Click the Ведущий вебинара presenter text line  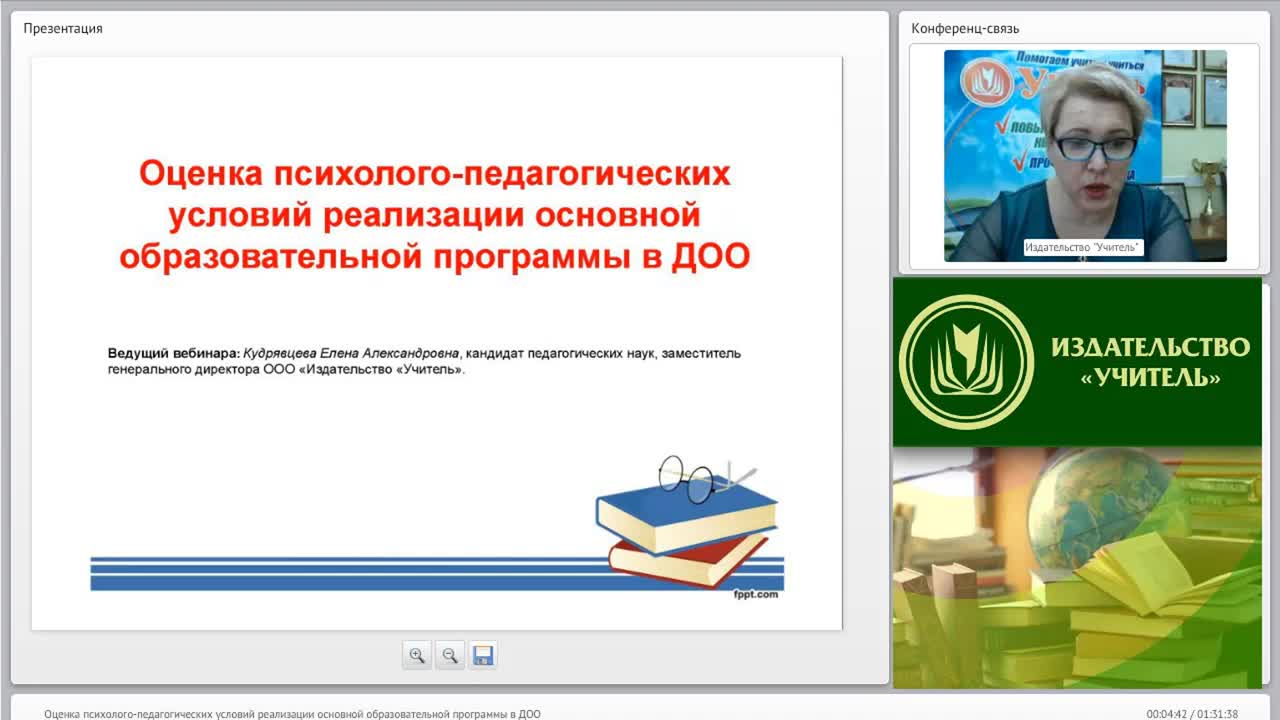[424, 361]
